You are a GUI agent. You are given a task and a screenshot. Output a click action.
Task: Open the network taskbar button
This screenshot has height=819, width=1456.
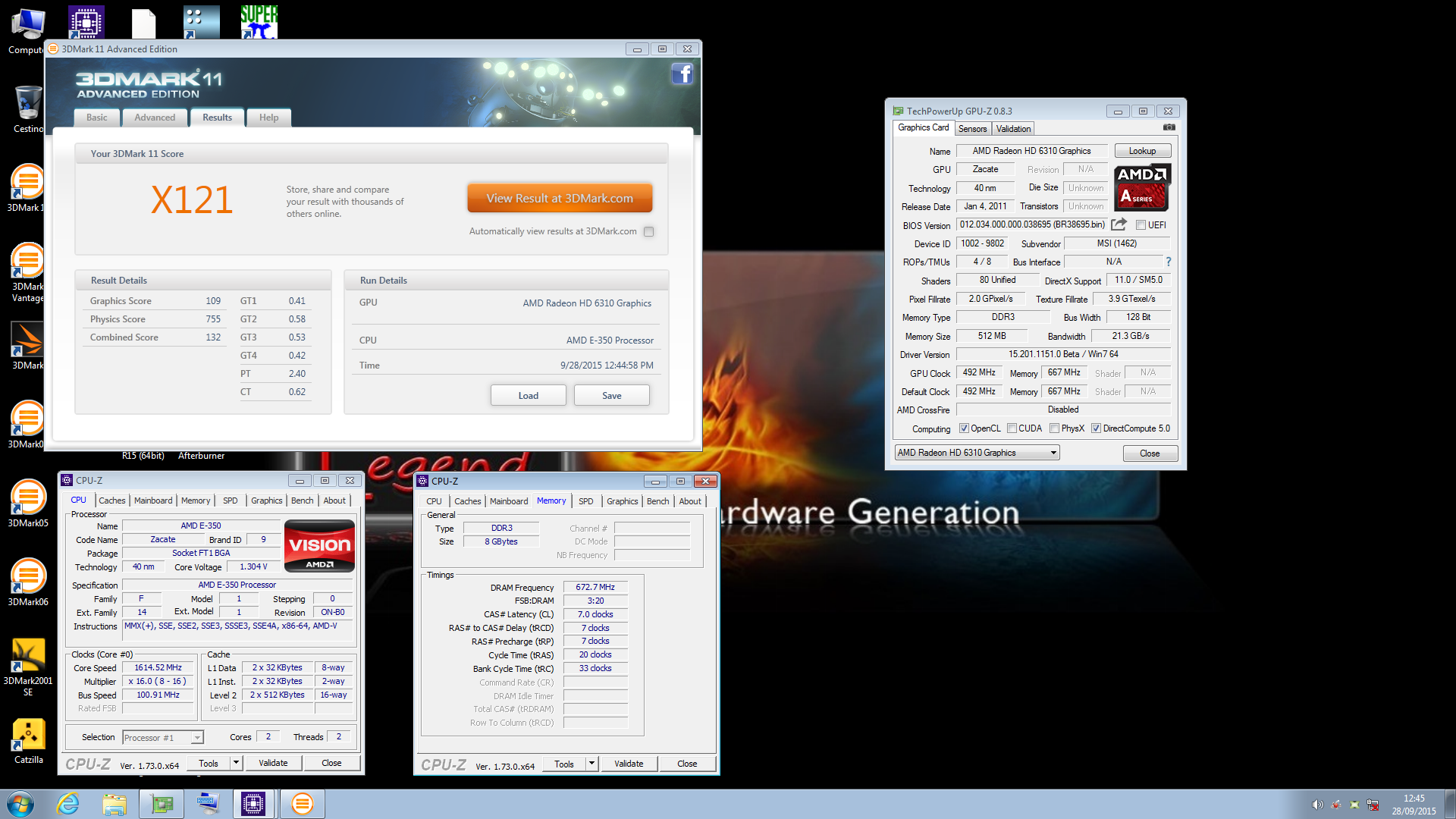coord(207,804)
